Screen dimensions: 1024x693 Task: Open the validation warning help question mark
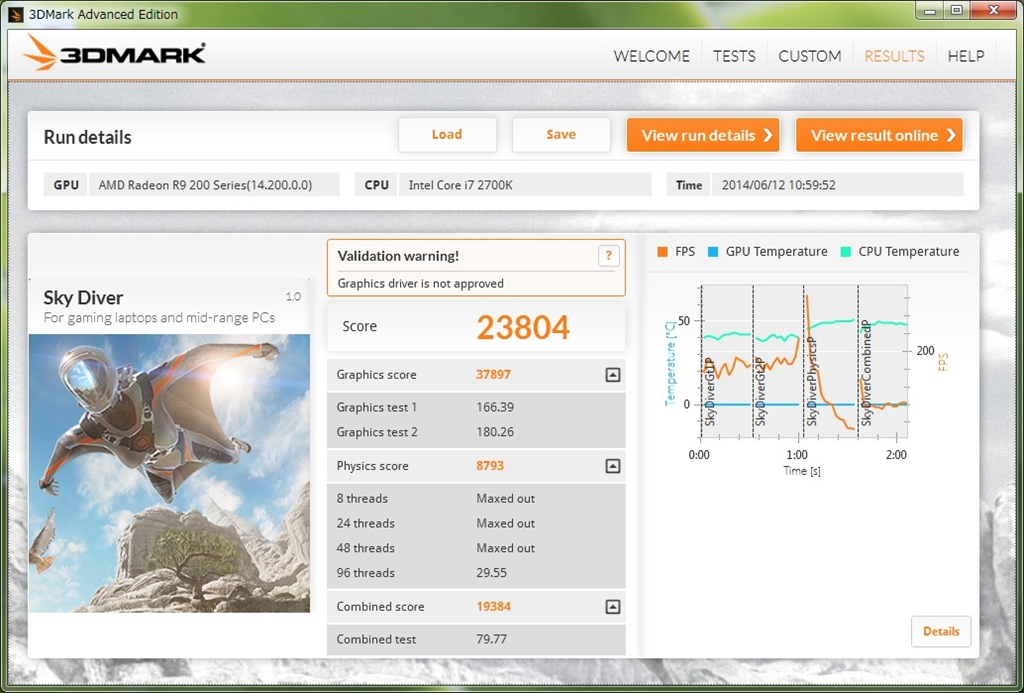click(x=608, y=256)
